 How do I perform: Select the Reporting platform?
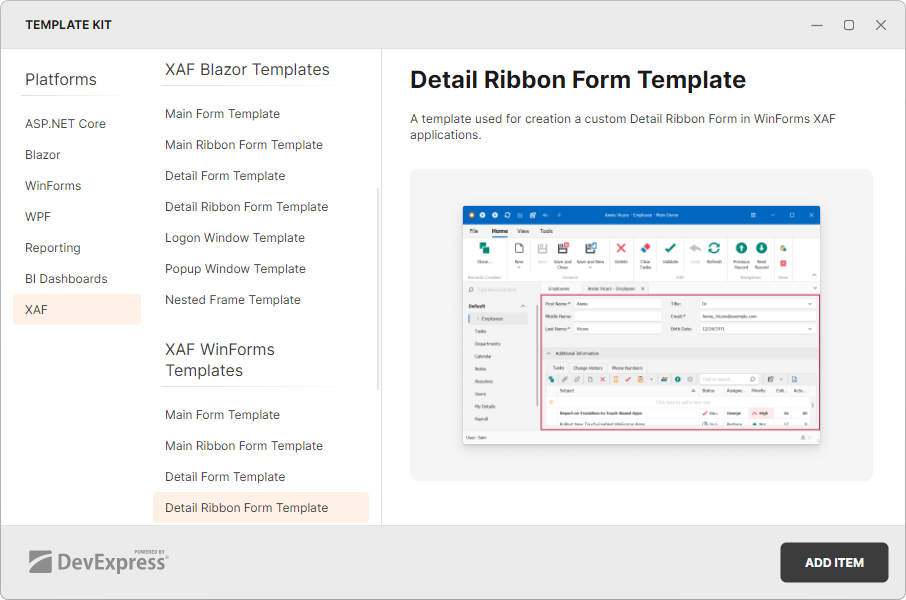52,247
